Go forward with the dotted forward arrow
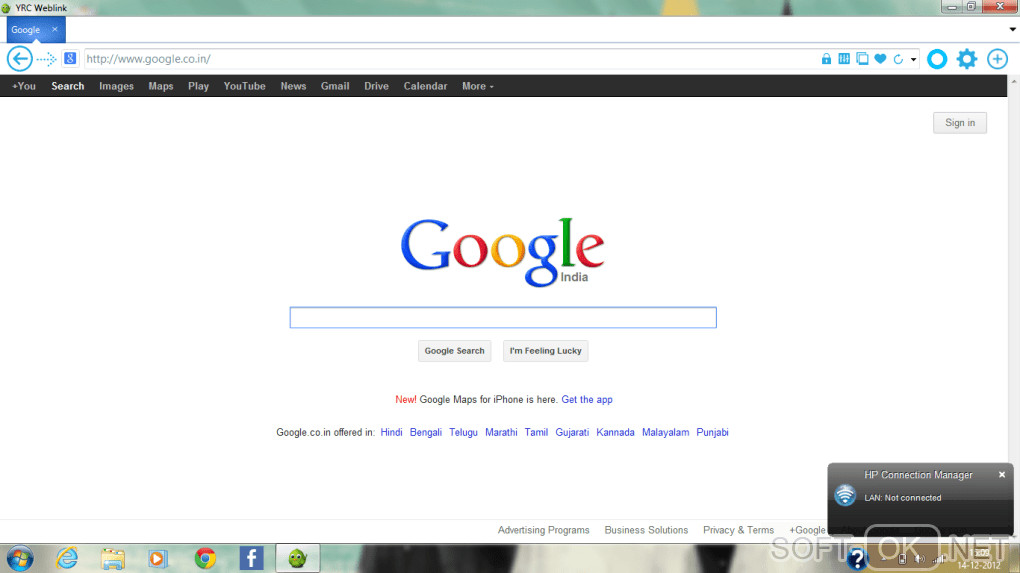The height and width of the screenshot is (573, 1020). [x=47, y=59]
